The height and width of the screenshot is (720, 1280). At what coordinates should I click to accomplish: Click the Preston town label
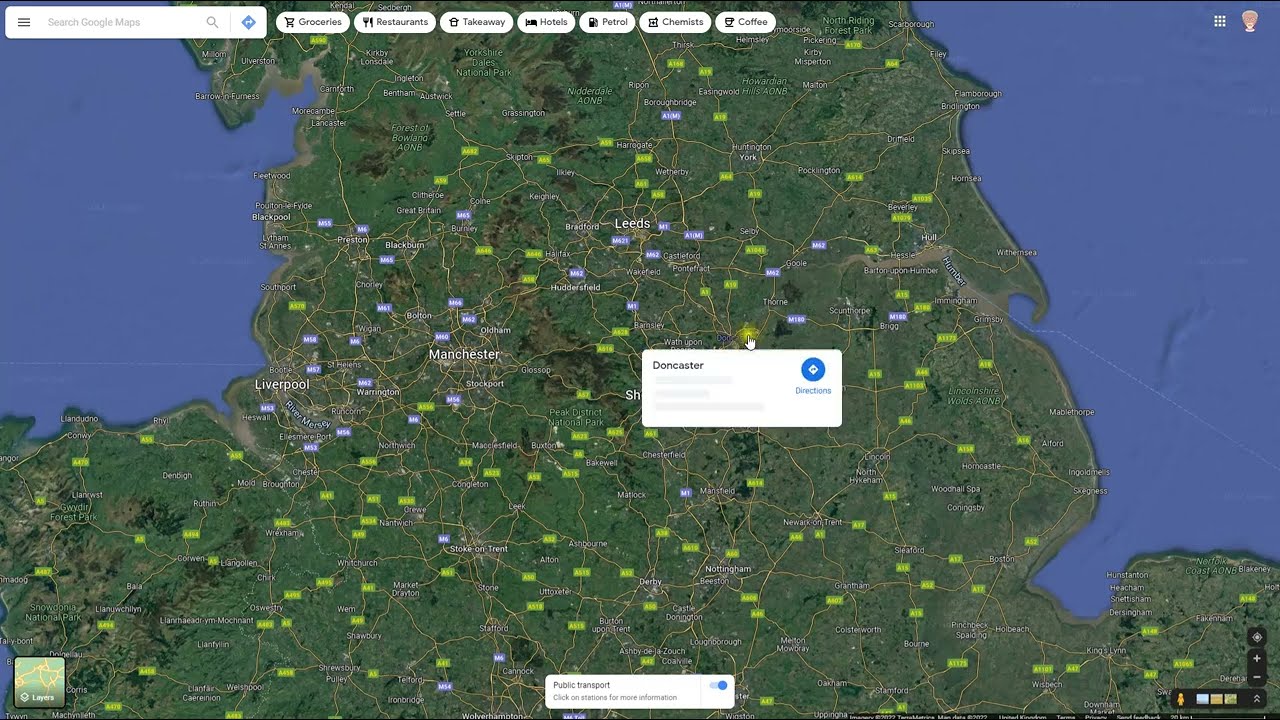[x=353, y=240]
